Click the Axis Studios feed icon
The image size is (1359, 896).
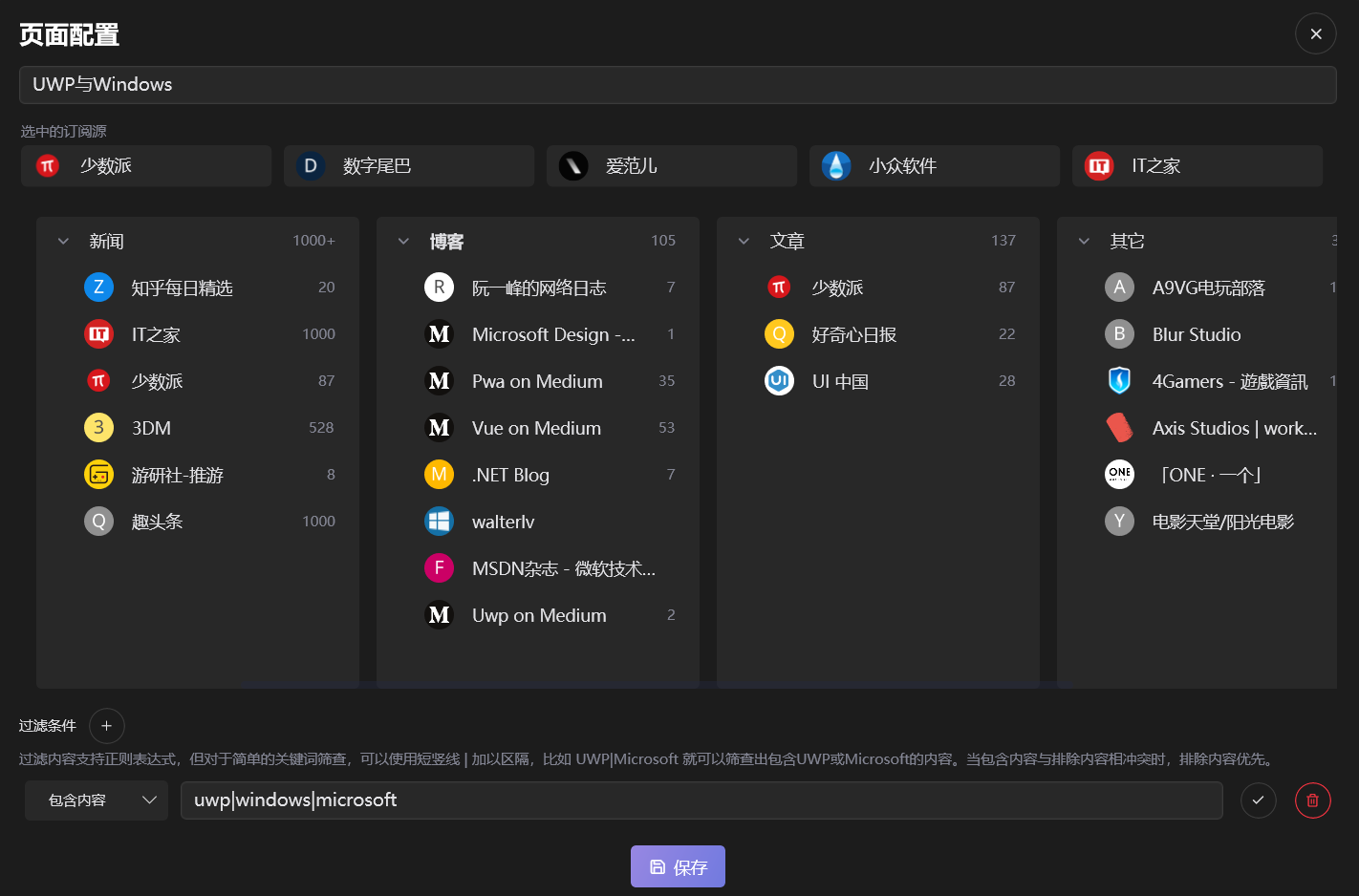1119,428
